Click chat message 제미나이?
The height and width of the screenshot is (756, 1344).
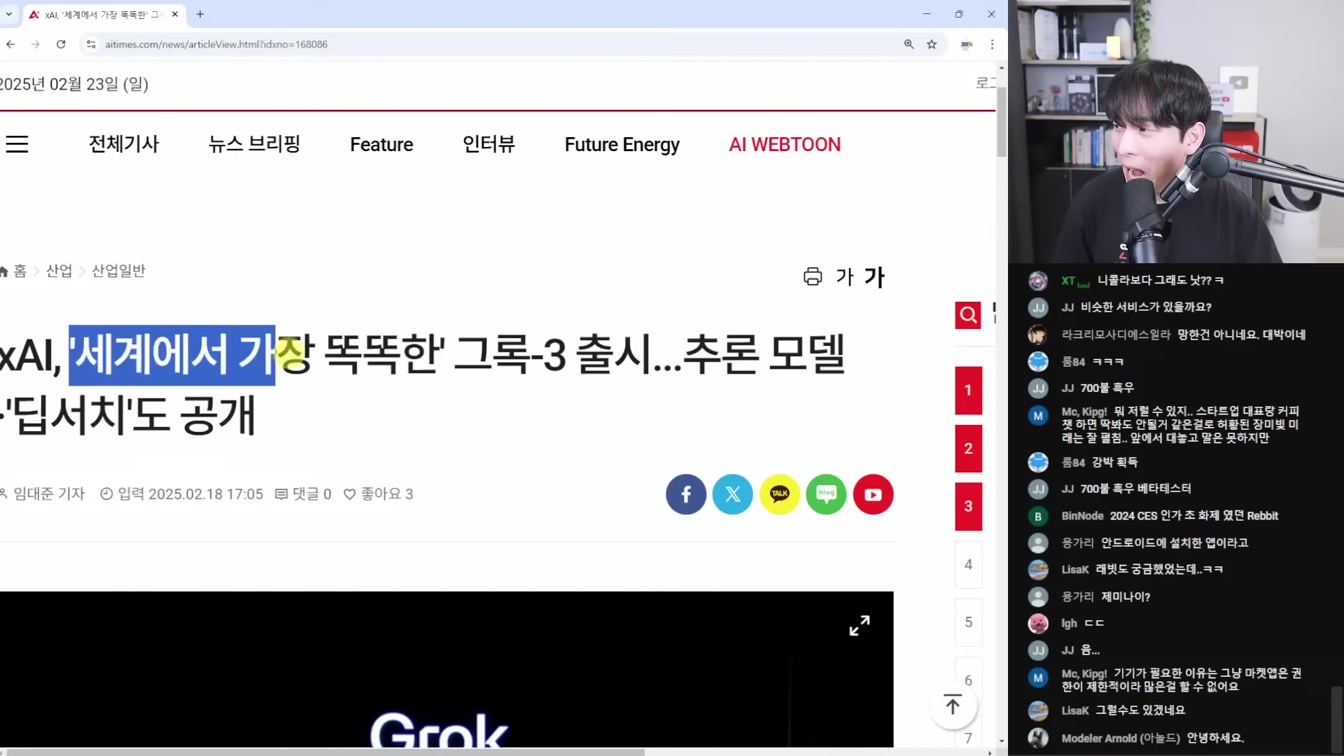[x=1126, y=596]
